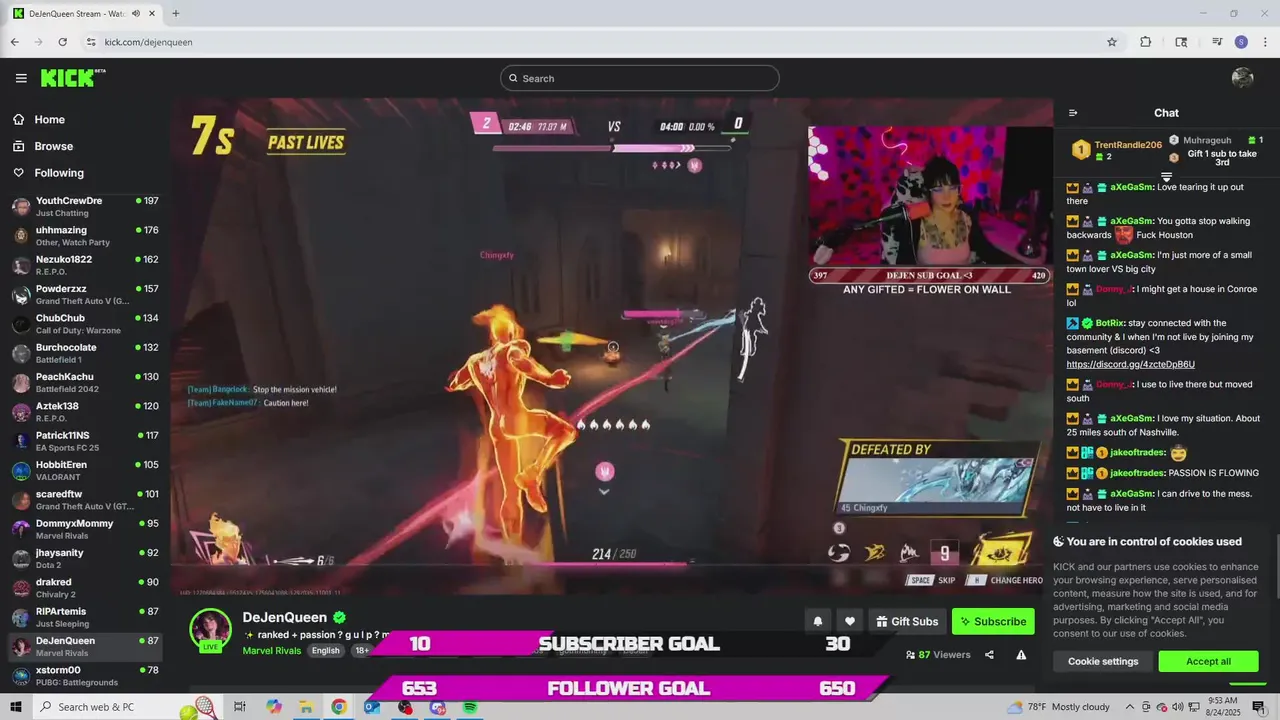Open Nezuko1822 channel in sidebar
This screenshot has width=1280, height=720.
[x=85, y=265]
